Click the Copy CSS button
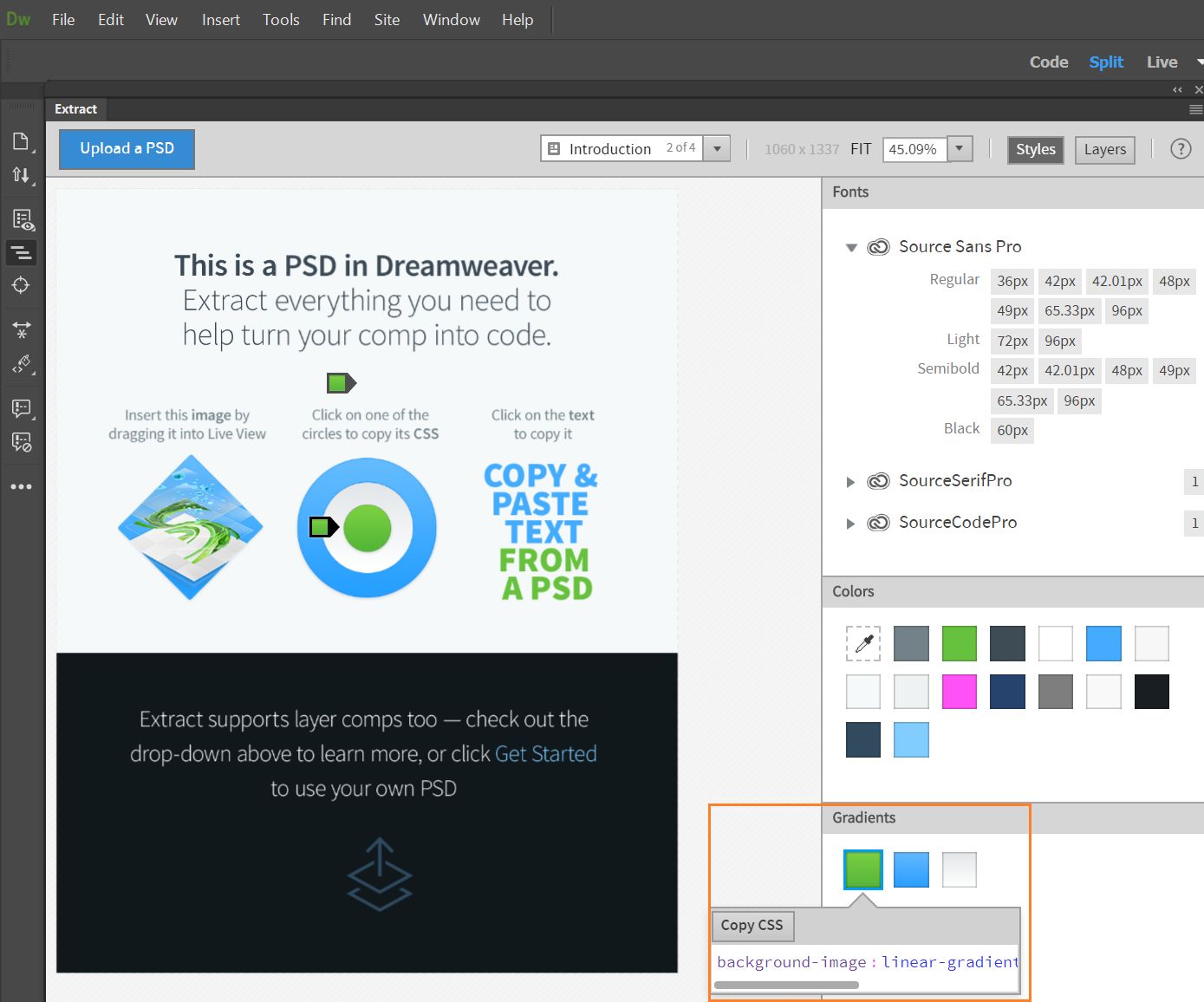 (752, 926)
